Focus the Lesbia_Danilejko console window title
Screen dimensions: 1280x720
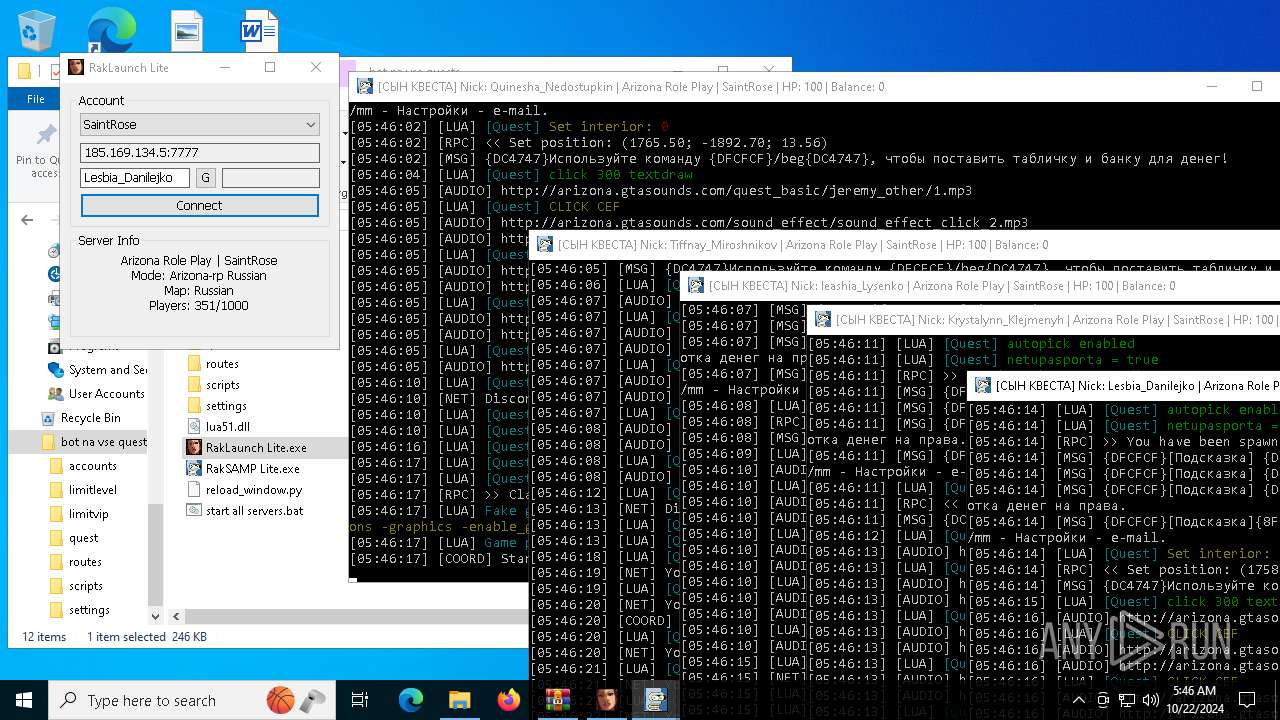pos(1138,386)
